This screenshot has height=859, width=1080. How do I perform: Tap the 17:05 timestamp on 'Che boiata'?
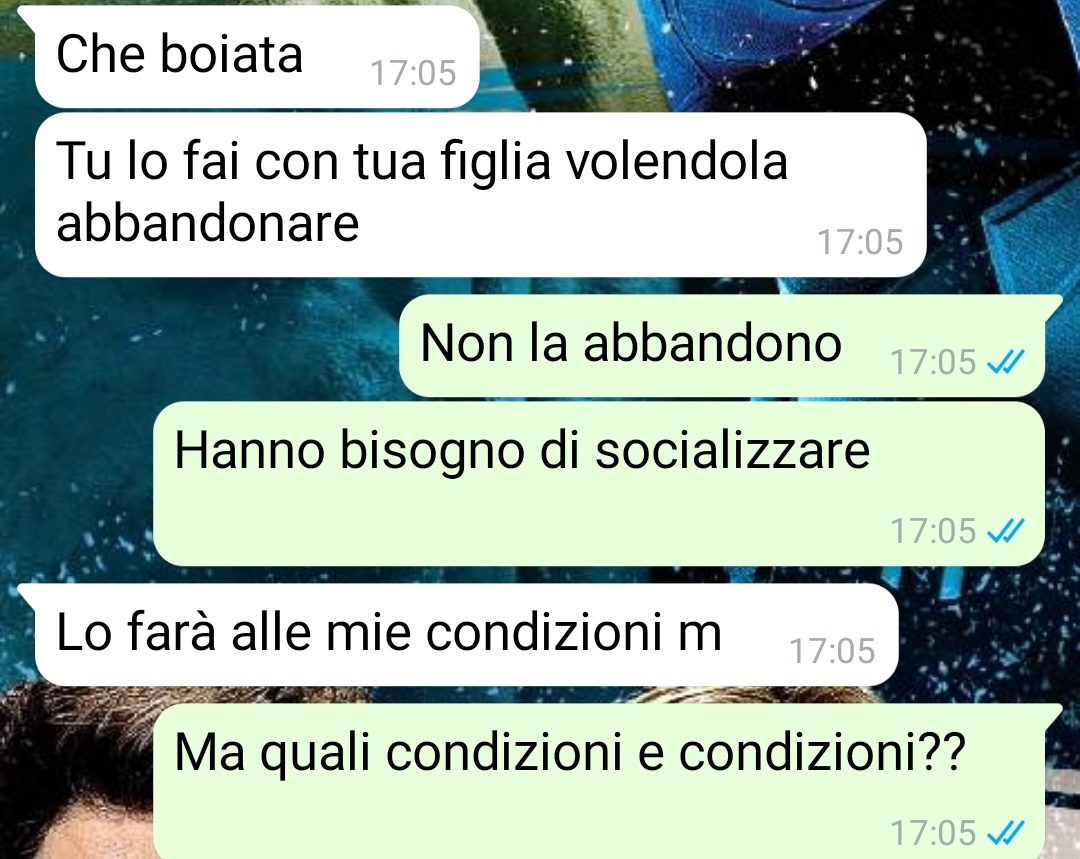pos(413,73)
